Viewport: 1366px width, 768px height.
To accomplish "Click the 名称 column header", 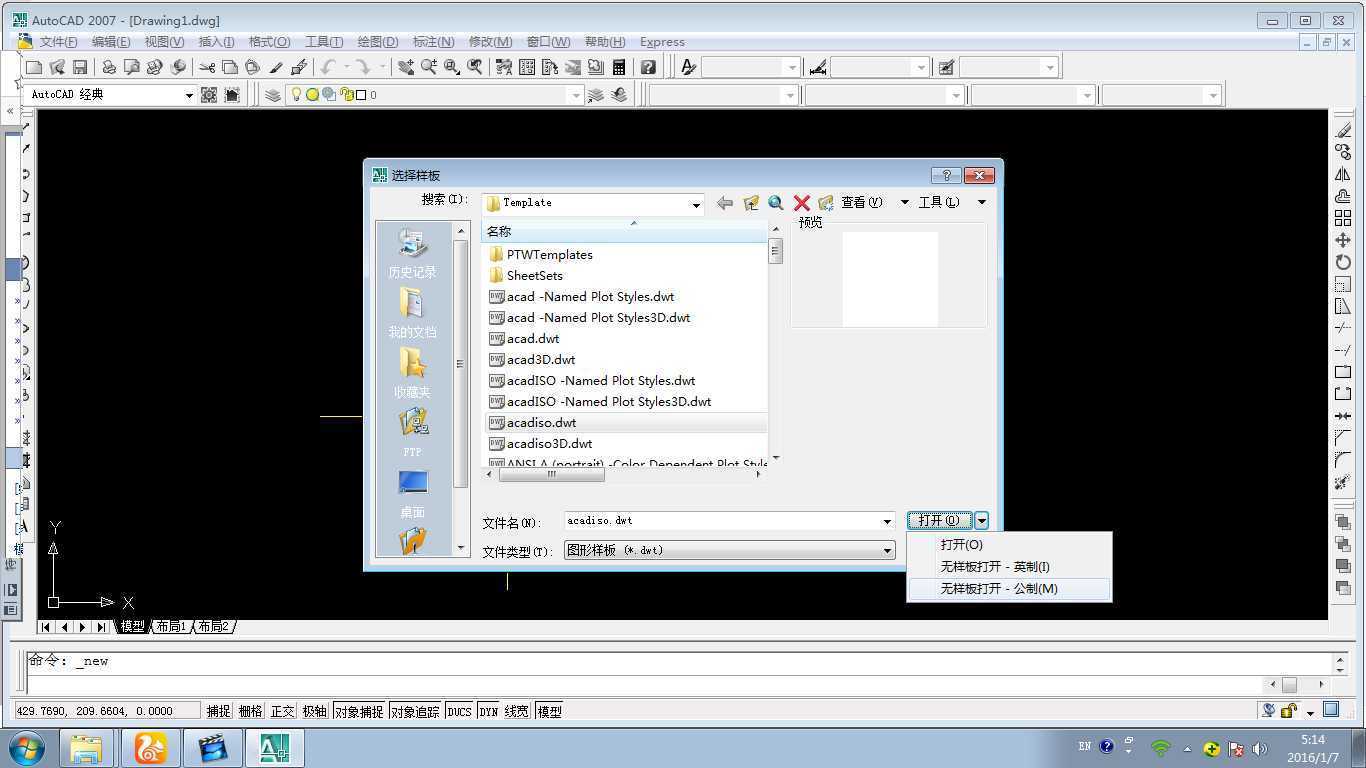I will (x=624, y=231).
